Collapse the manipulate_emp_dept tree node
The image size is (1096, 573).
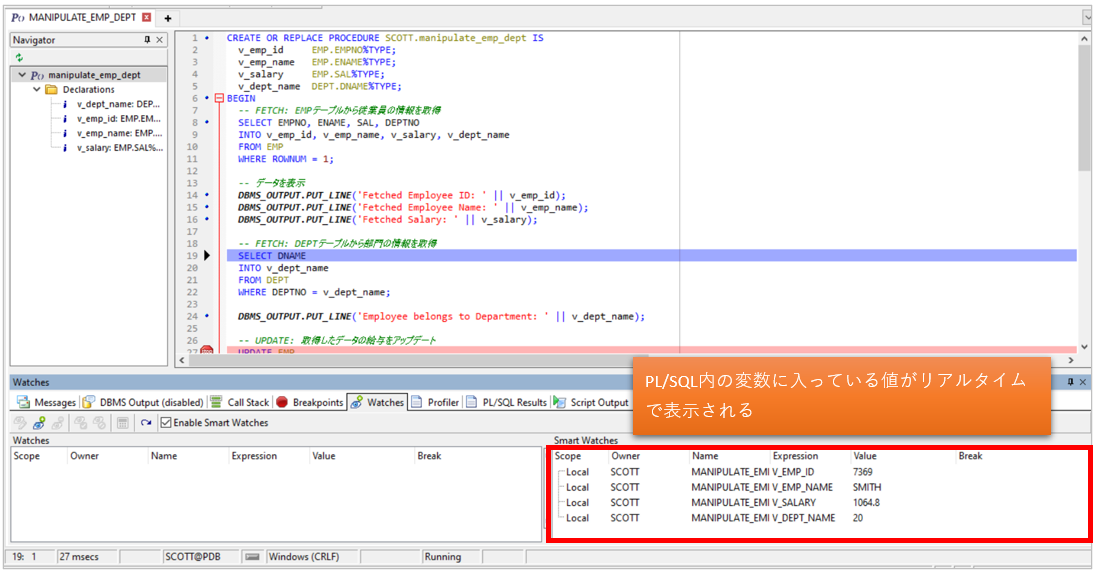click(x=21, y=75)
